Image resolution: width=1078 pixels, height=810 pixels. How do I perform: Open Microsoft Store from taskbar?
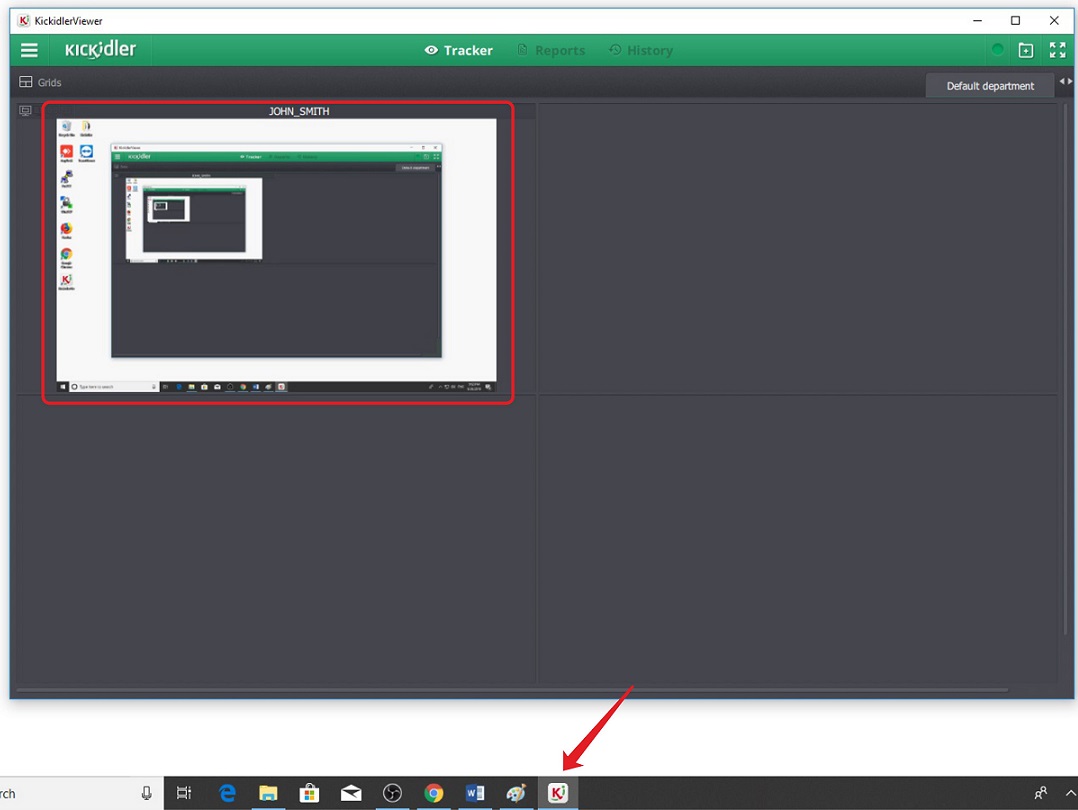[x=309, y=793]
